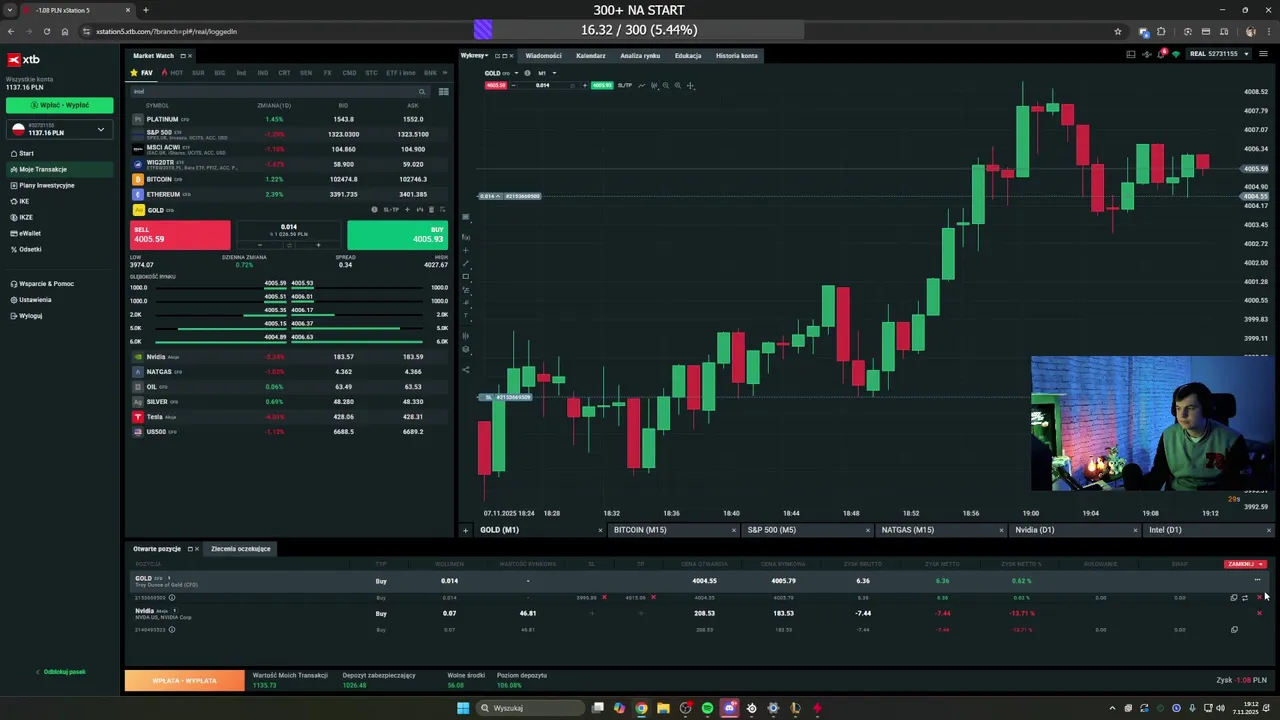1280x720 pixels.
Task: Switch to Zlecenia oczekujące tab
Action: coord(240,549)
